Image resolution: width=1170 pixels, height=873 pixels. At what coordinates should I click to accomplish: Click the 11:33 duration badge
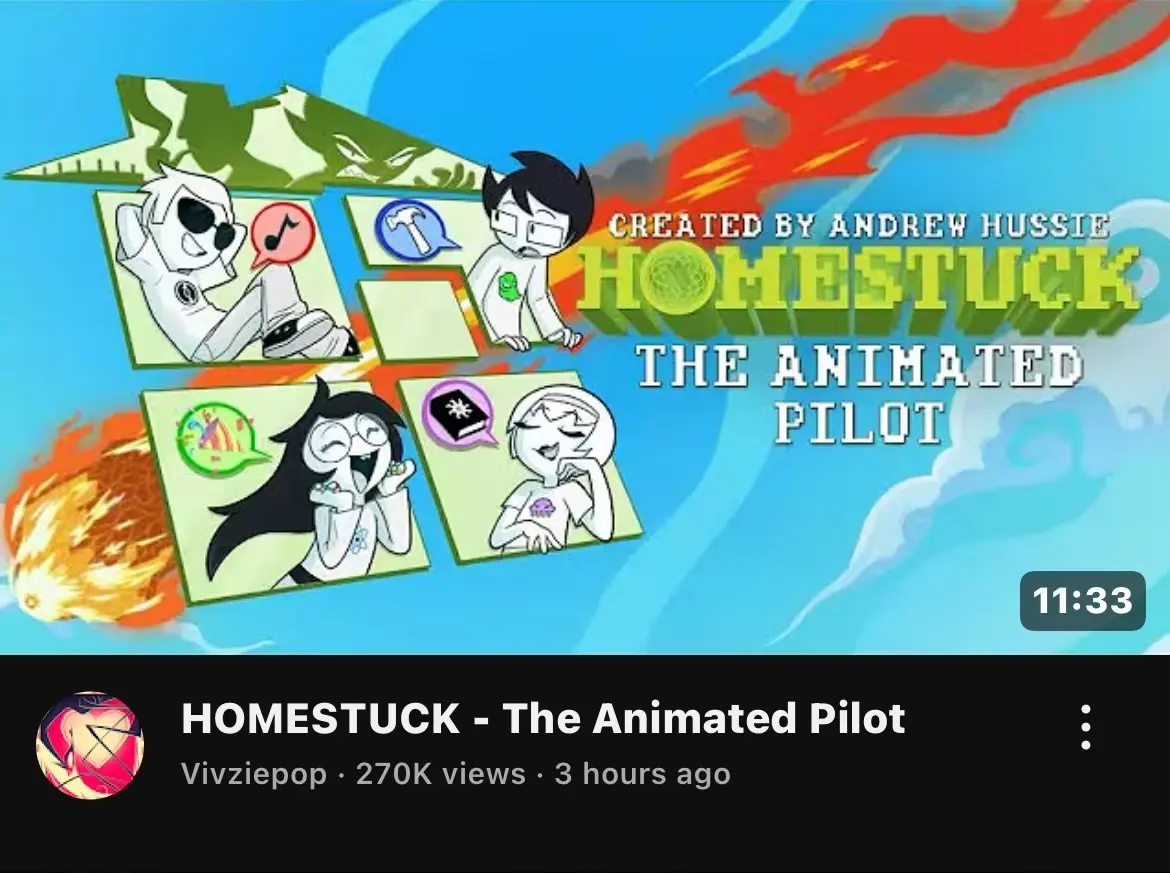pos(1083,601)
